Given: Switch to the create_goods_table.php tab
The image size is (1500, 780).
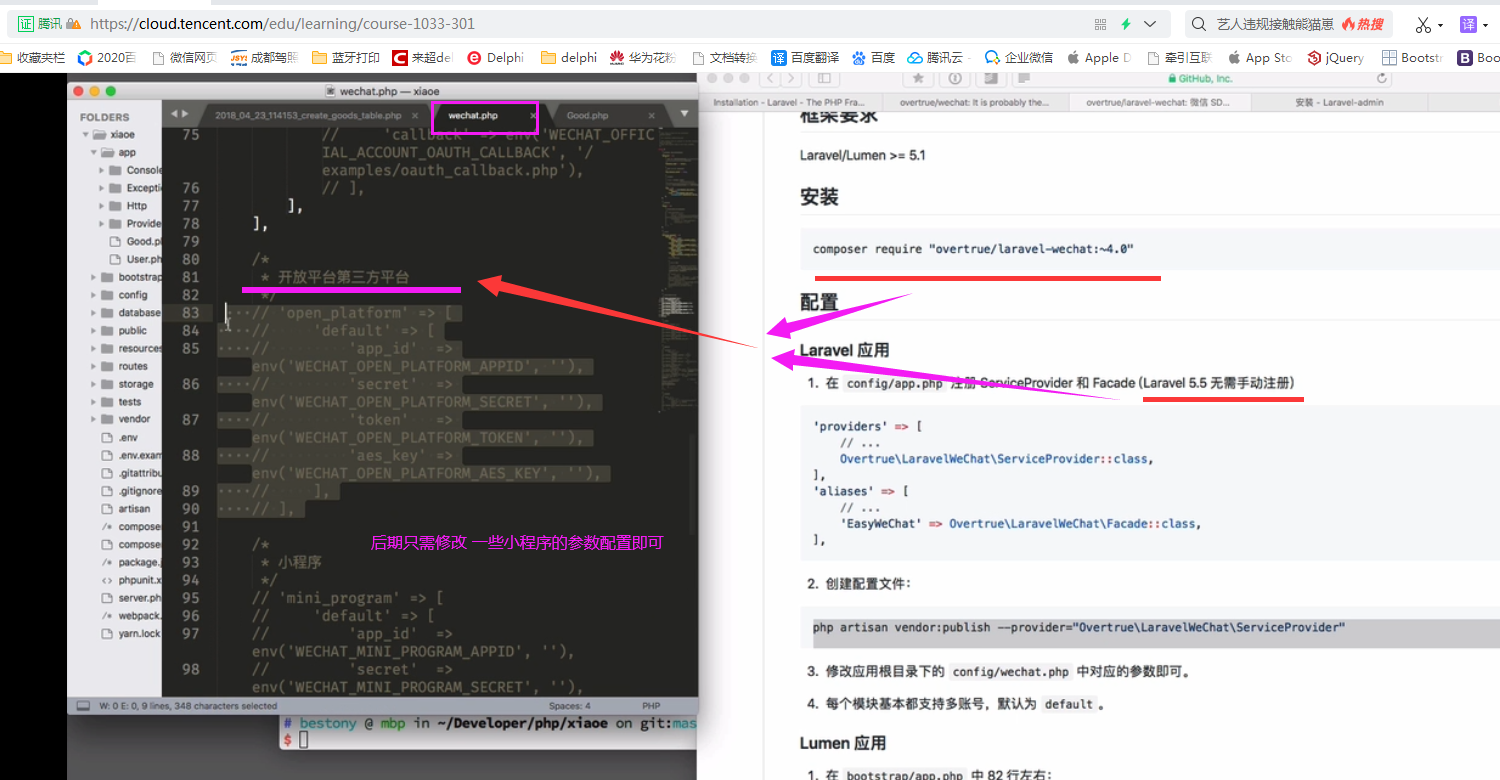Looking at the screenshot, I should coord(308,116).
